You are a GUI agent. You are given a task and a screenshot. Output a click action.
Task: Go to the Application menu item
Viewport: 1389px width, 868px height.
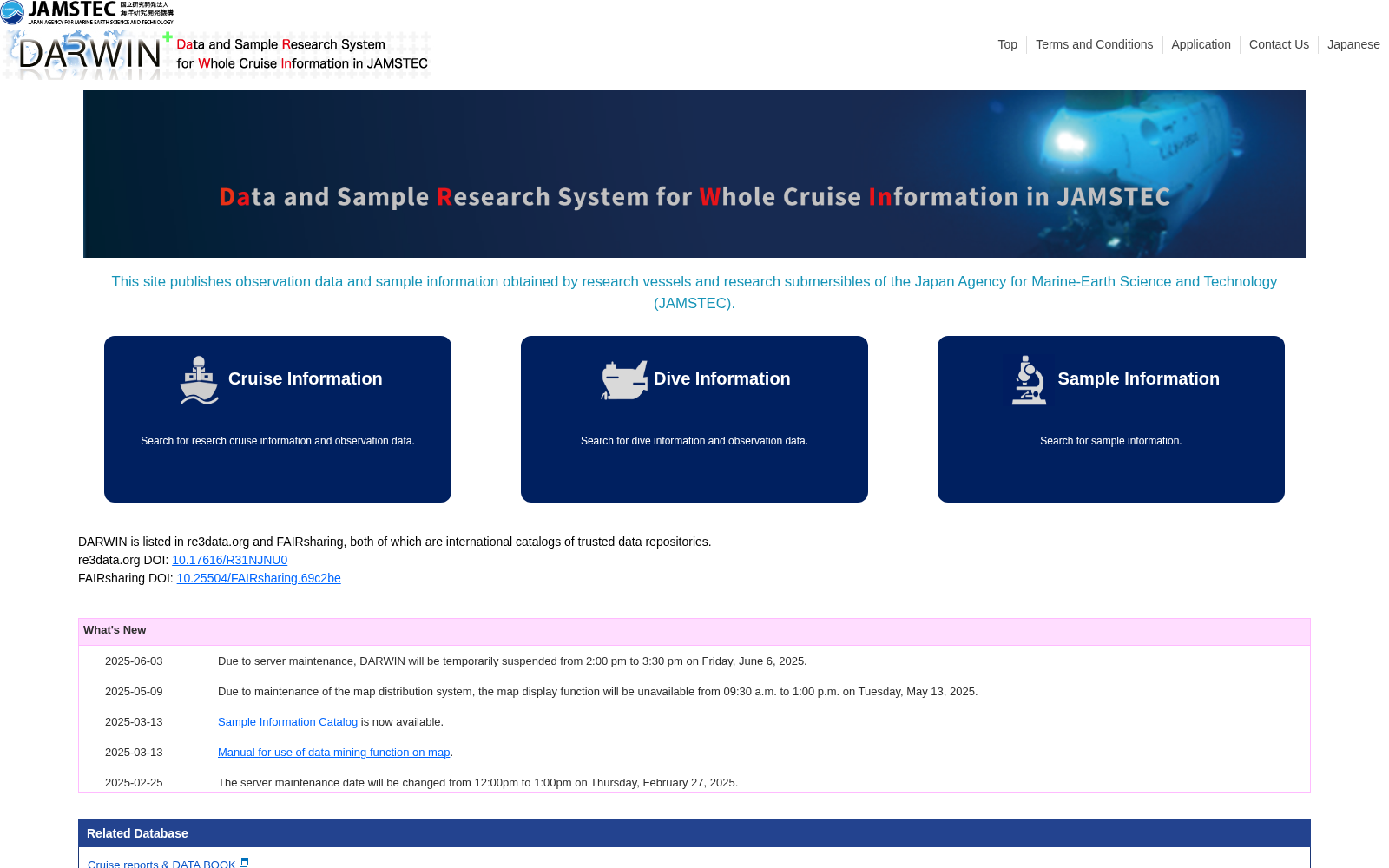coord(1201,44)
